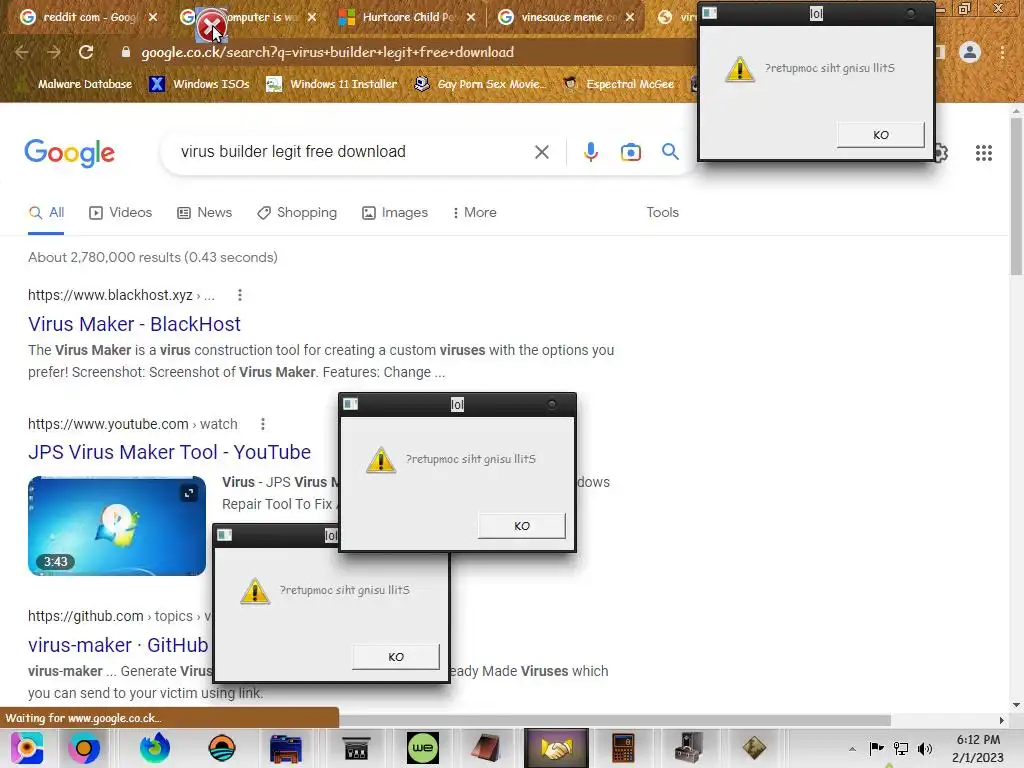Open the blue printer-like taskbar icon
1024x768 pixels.
click(x=285, y=748)
